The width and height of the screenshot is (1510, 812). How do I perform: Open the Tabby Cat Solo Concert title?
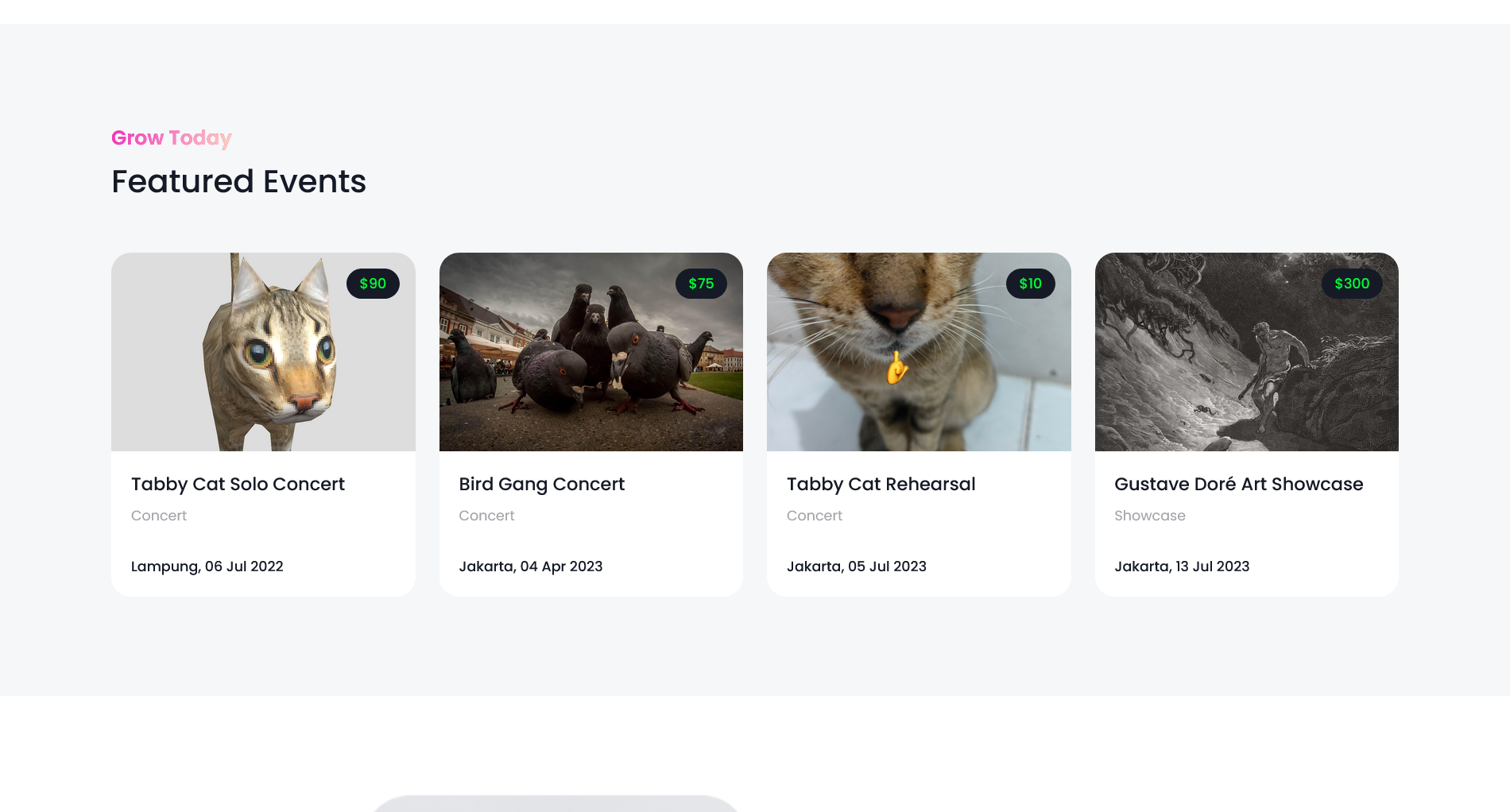click(238, 484)
